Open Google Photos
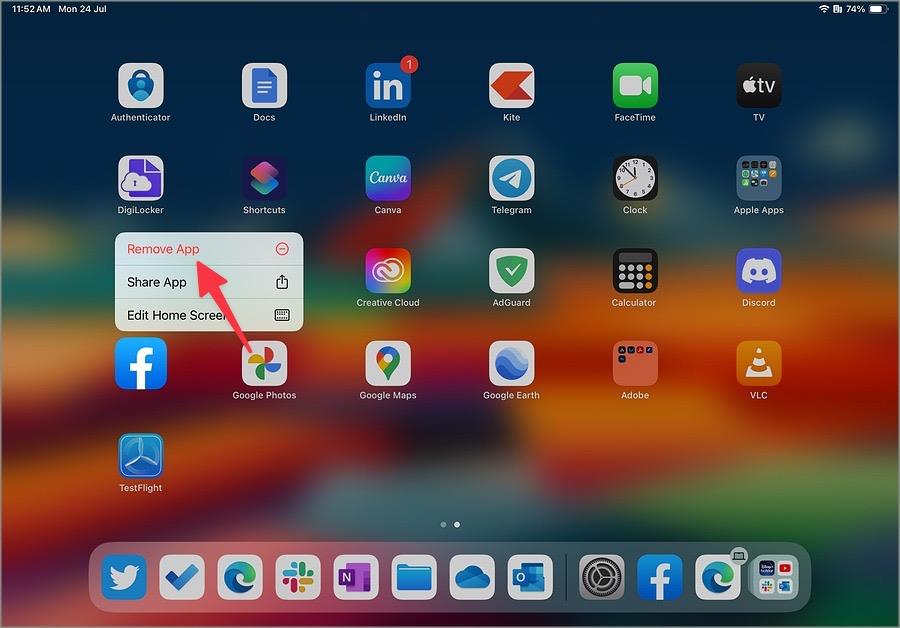This screenshot has height=628, width=900. point(264,363)
